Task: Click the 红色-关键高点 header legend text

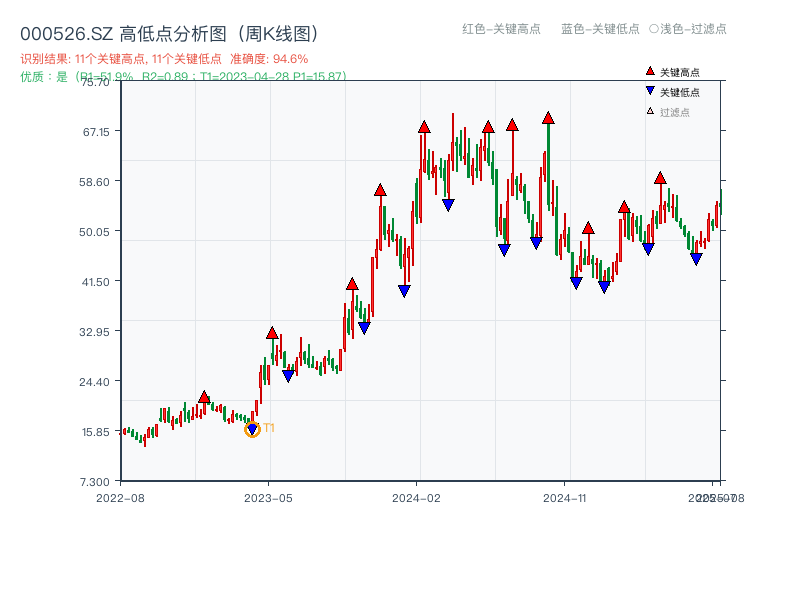Action: point(501,29)
